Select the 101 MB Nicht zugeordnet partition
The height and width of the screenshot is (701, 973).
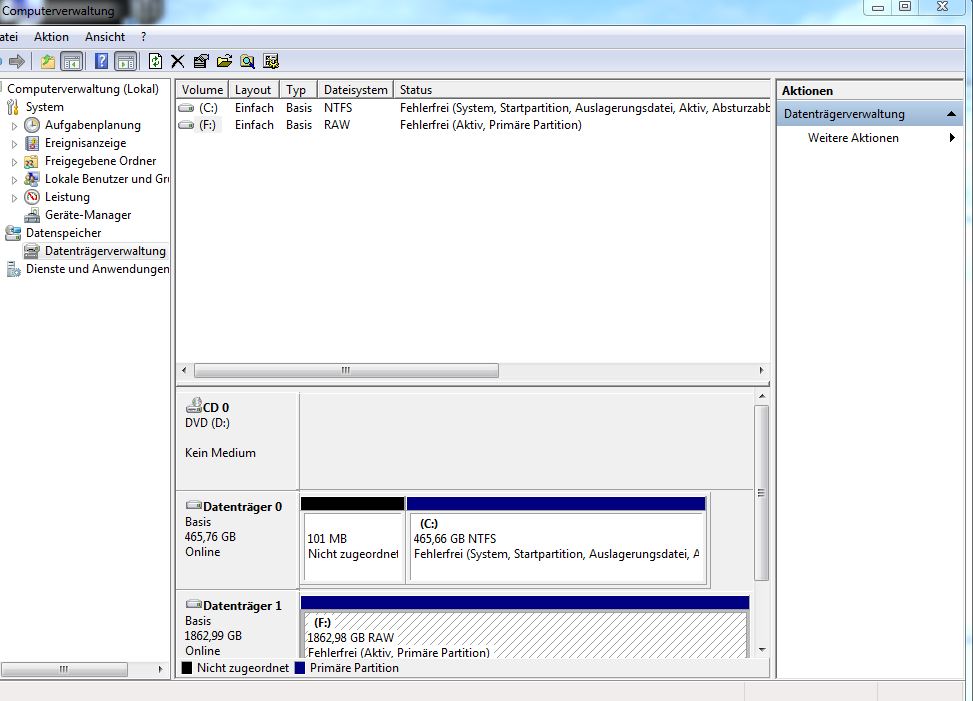click(x=352, y=540)
